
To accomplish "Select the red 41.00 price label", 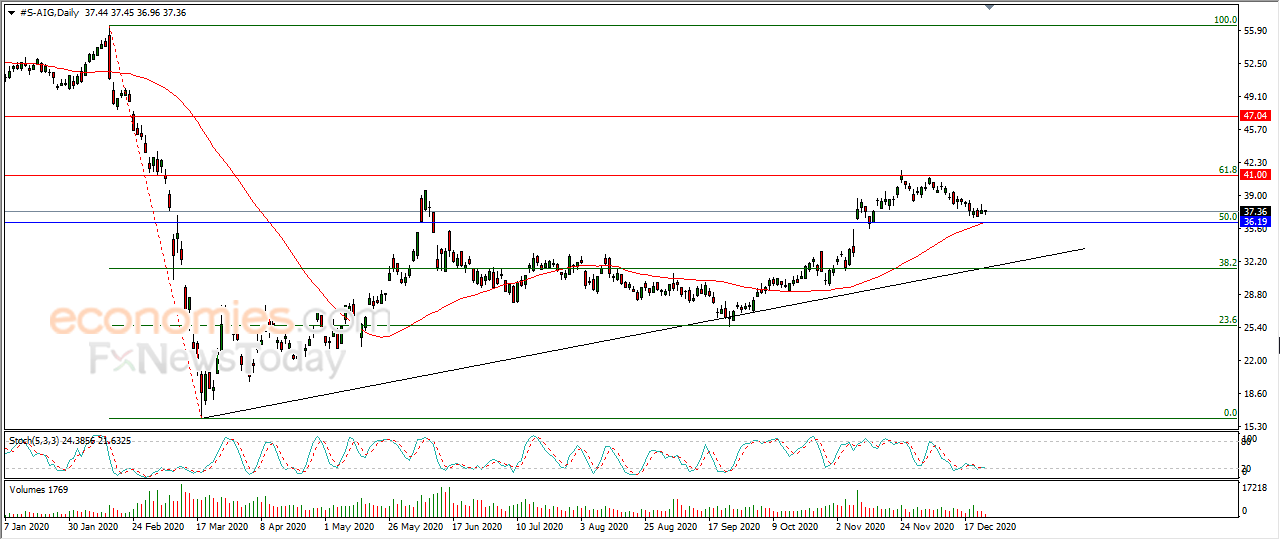I will pos(1254,175).
